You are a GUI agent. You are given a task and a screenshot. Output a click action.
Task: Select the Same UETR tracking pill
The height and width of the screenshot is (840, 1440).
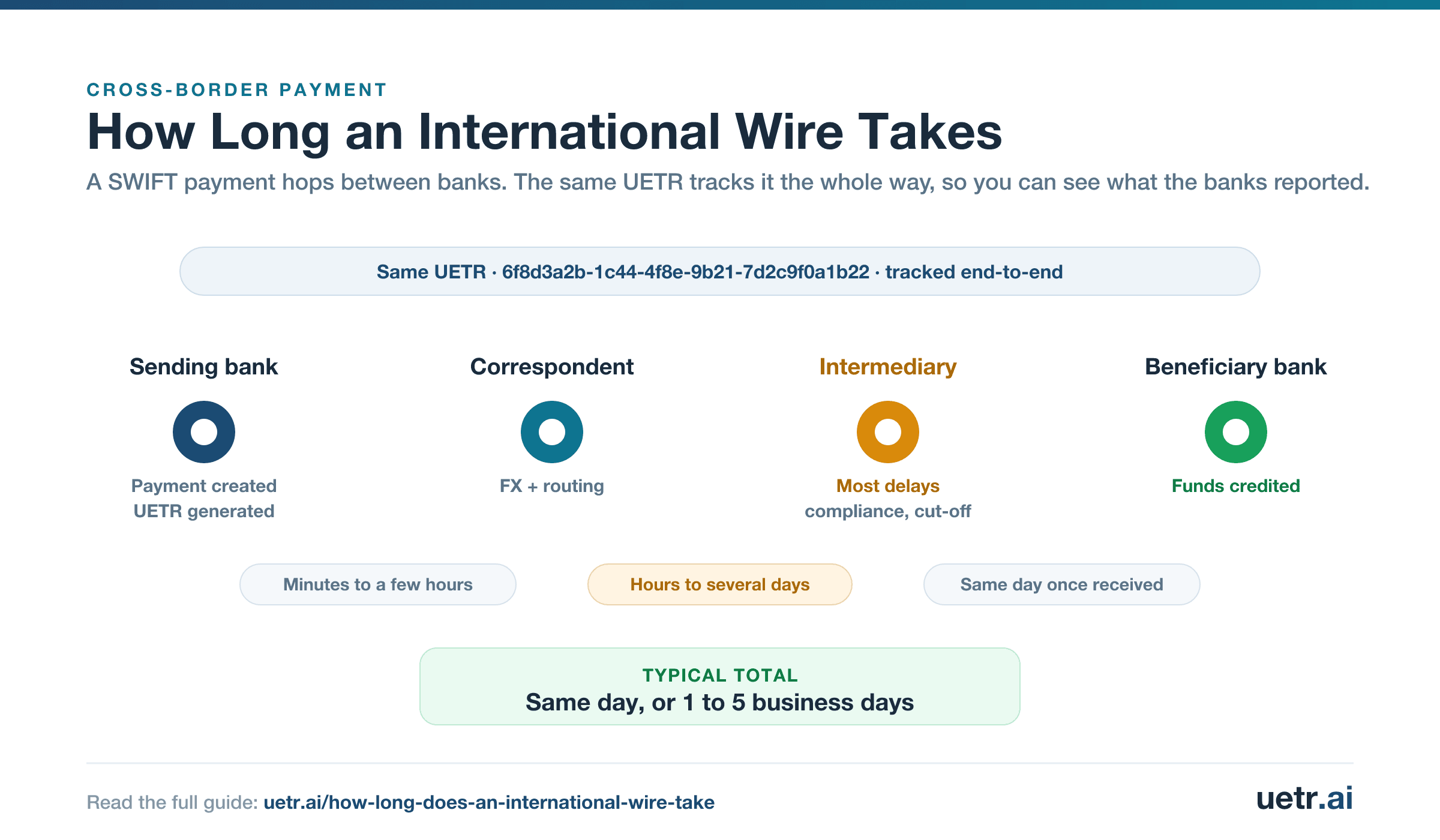pyautogui.click(x=720, y=271)
